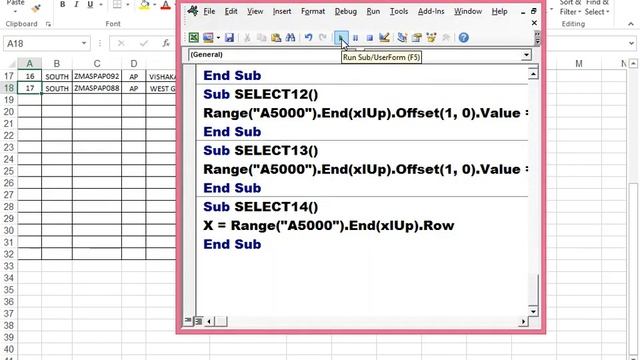Switch to Procedure View button

pyautogui.click(x=188, y=321)
